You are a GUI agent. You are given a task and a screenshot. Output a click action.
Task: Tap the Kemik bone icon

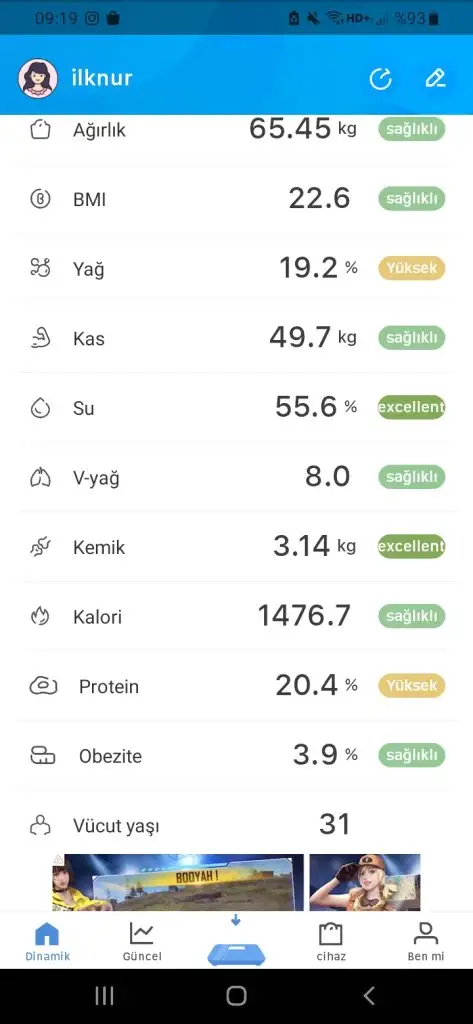[41, 547]
